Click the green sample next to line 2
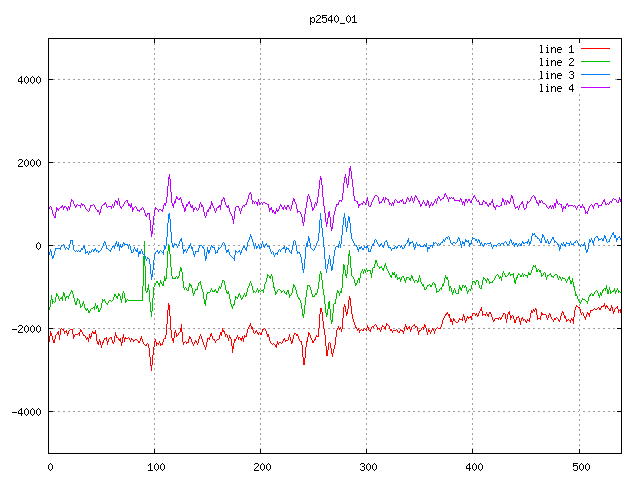Image resolution: width=640 pixels, height=480 pixels. click(x=595, y=62)
